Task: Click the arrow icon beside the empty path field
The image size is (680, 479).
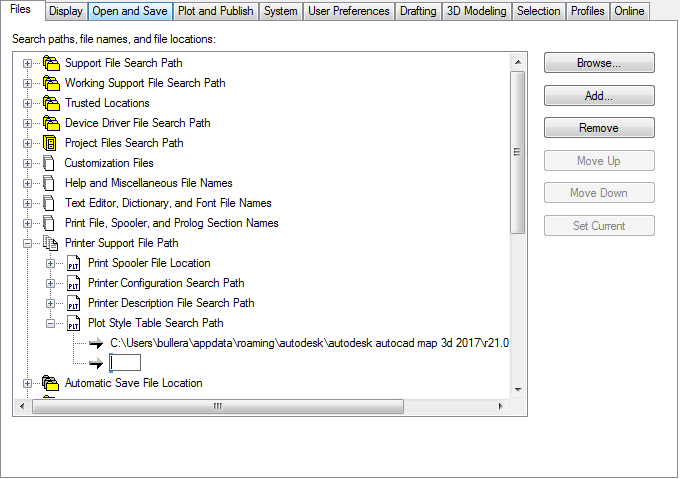Action: 96,363
